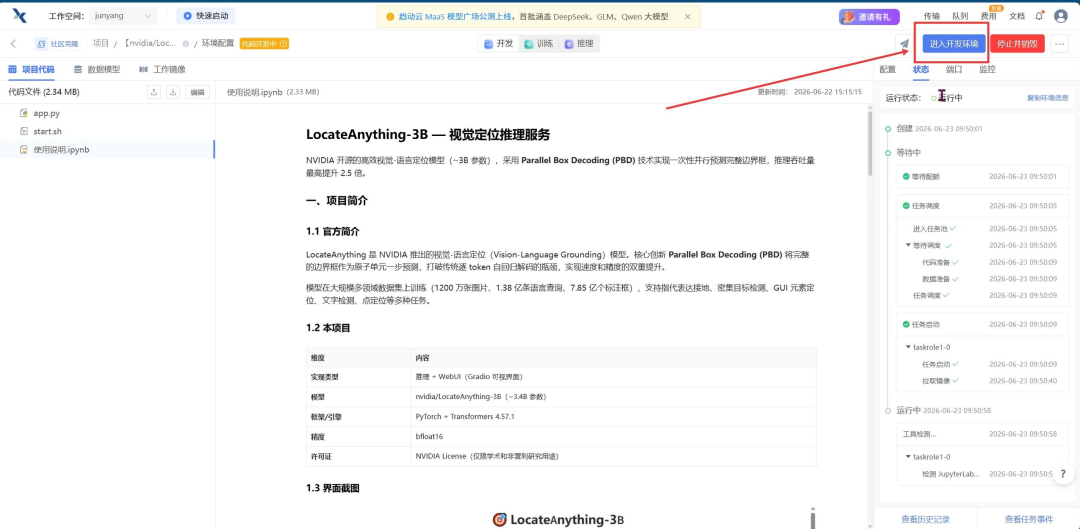
Task: Click the 查看历史记录 button
Action: click(x=925, y=519)
